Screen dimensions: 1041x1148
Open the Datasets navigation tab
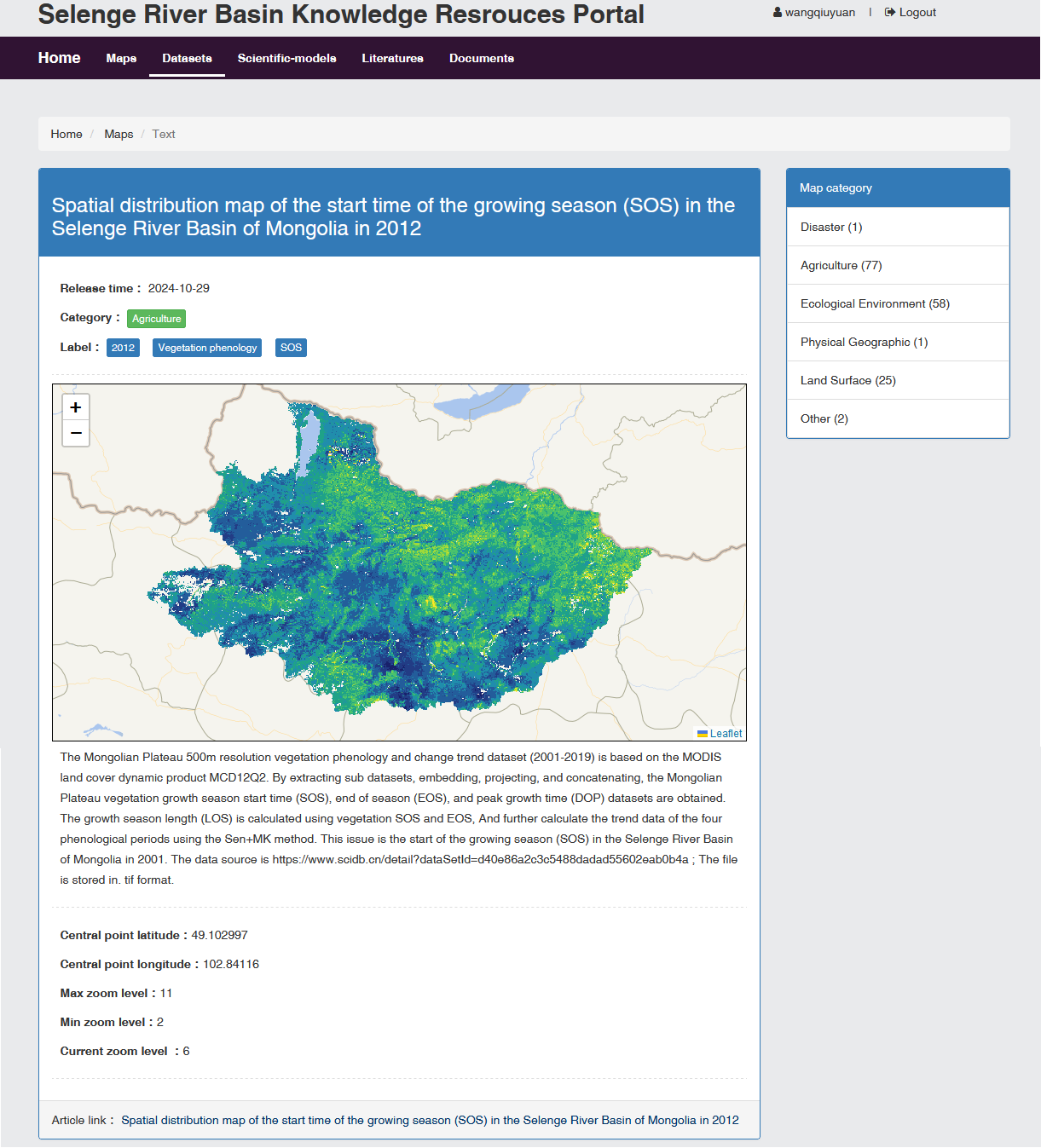(x=187, y=58)
